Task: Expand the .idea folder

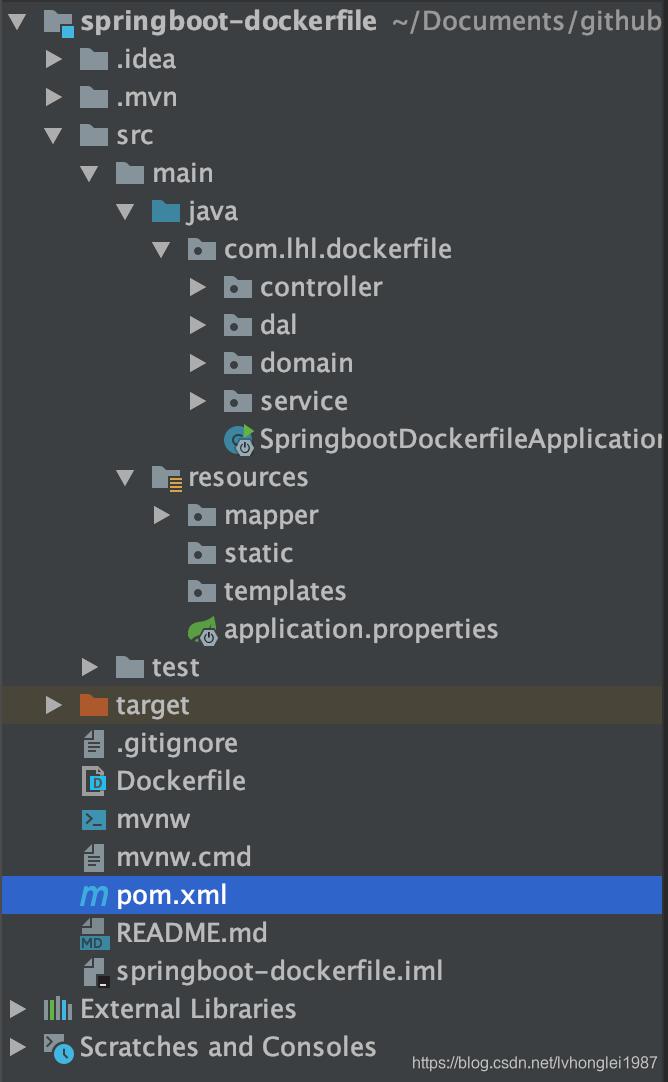Action: pos(52,59)
